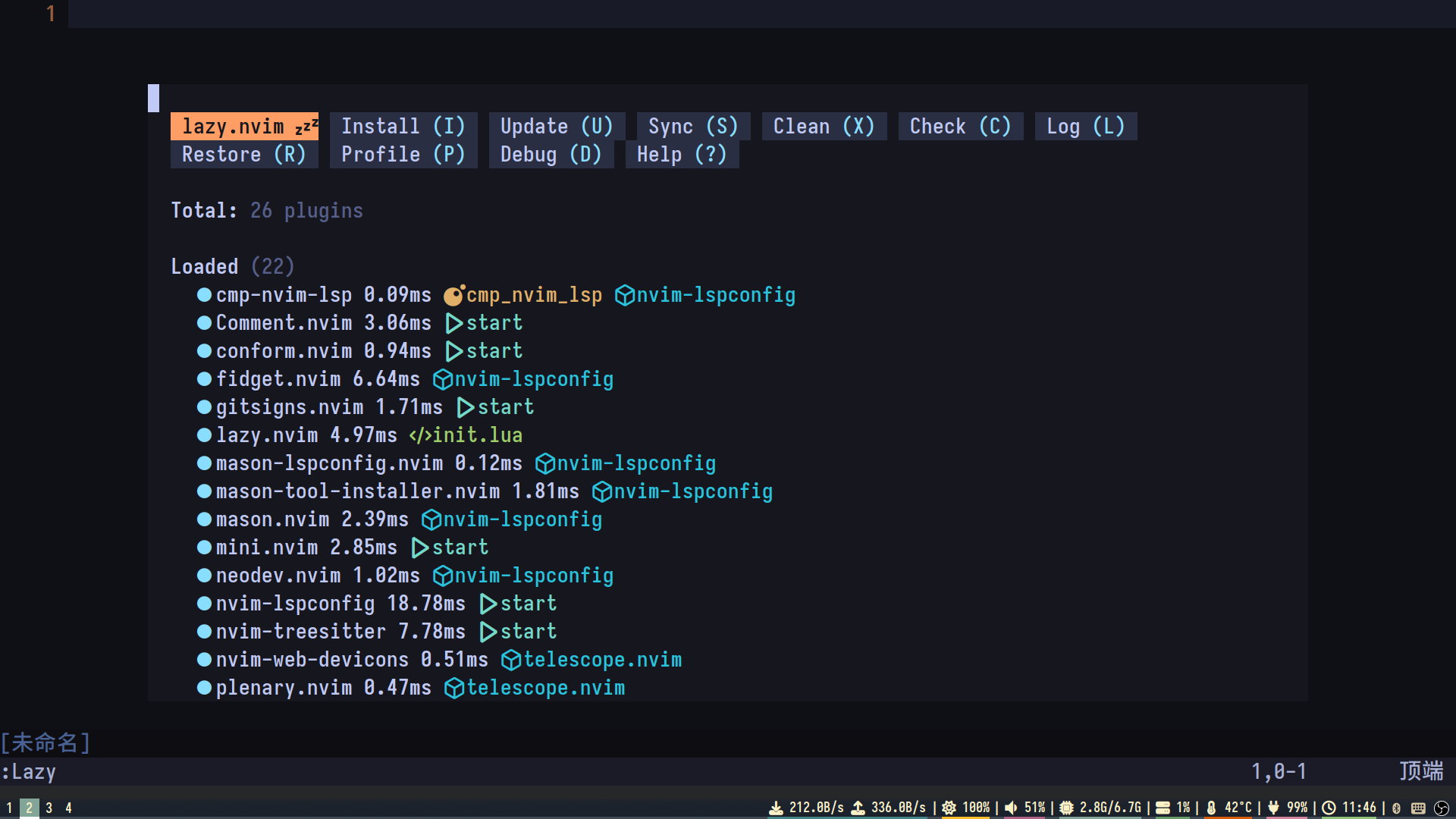Open the Install (I) tab
The width and height of the screenshot is (1456, 819).
click(403, 126)
